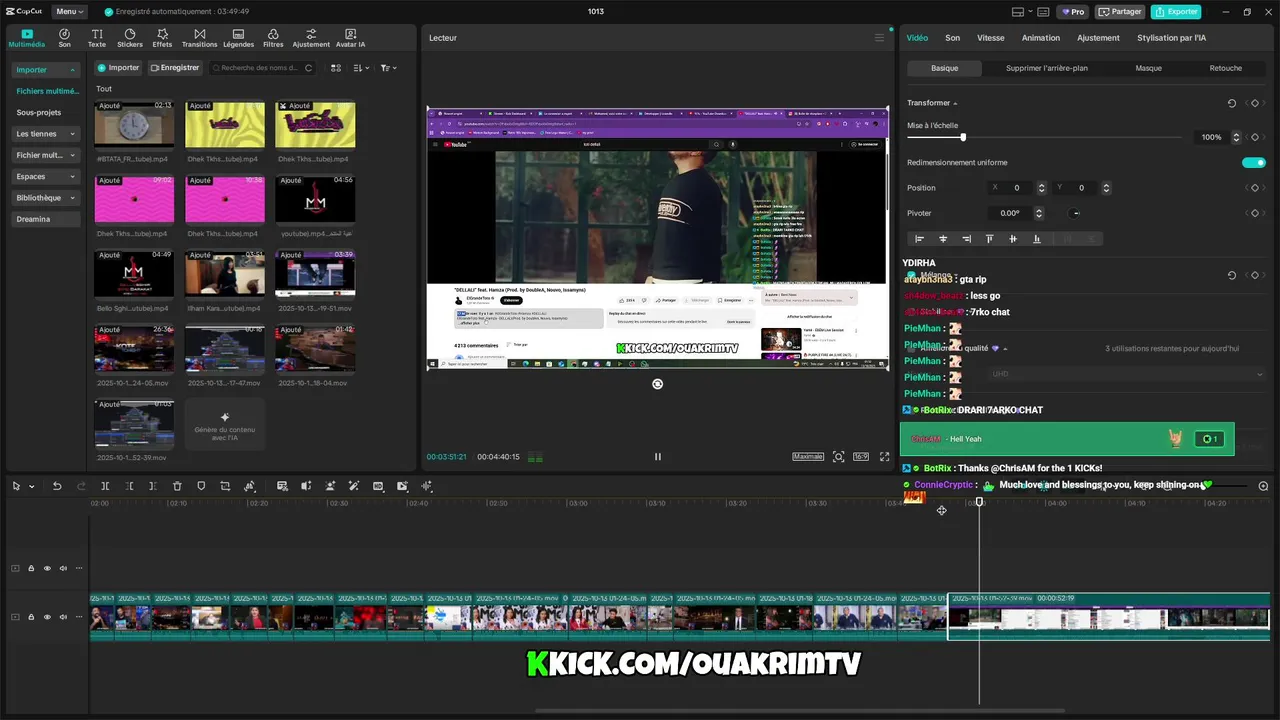Viewport: 1280px width, 720px height.
Task: Select the Retouche subtab
Action: tap(1225, 68)
